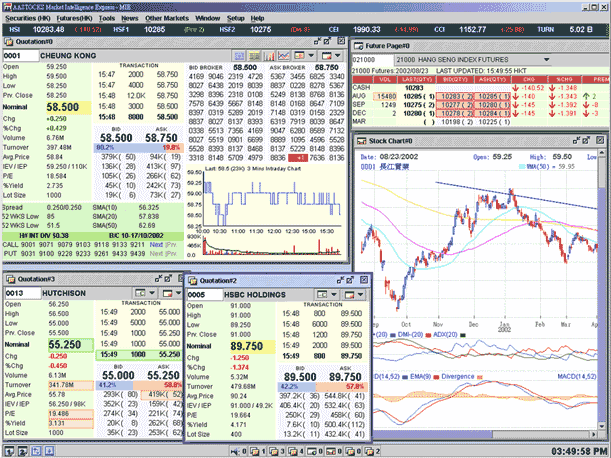
Task: Open the first blue icon in Quotation#0 toolbar
Action: point(239,56)
